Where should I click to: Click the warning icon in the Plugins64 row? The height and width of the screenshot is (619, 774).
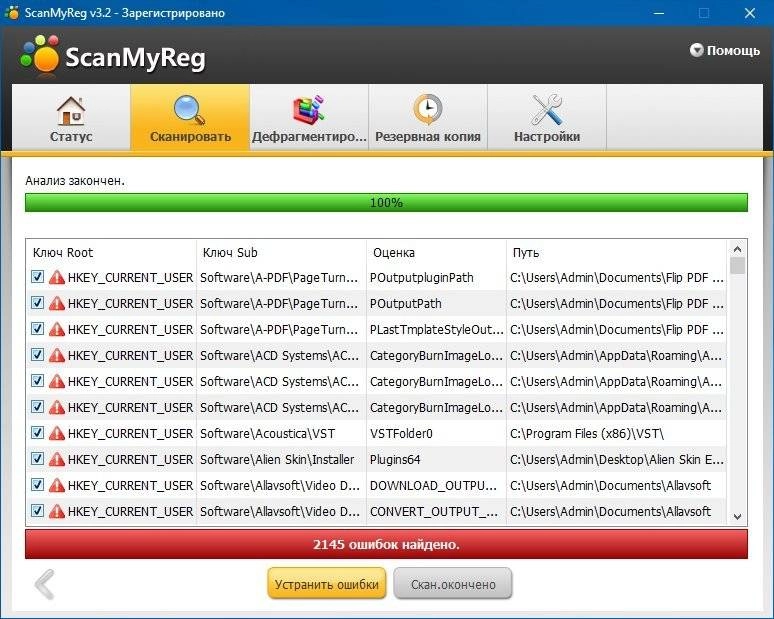click(x=57, y=459)
